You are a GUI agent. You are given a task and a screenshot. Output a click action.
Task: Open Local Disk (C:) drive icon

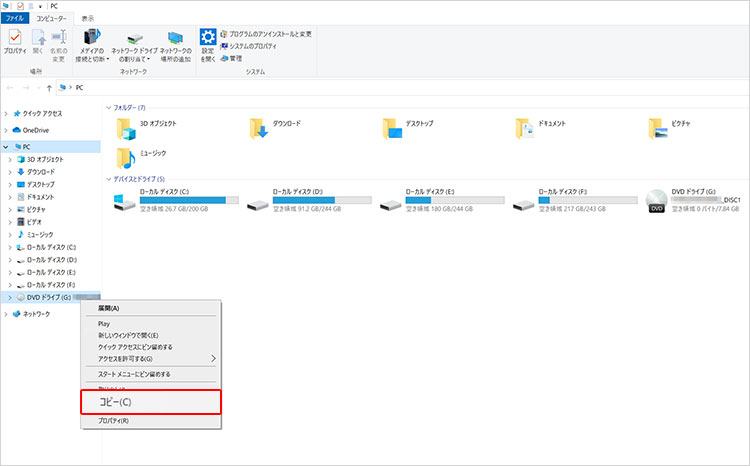click(x=126, y=201)
